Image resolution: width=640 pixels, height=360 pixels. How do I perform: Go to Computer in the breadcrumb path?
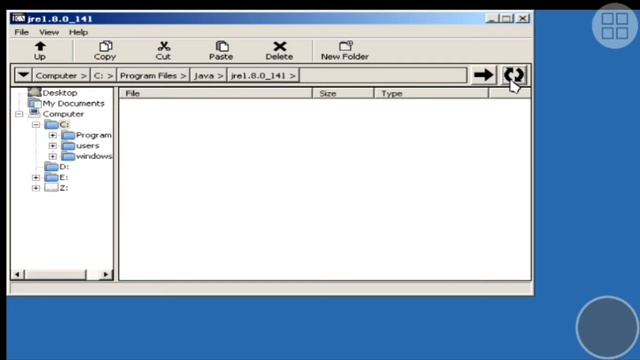click(61, 76)
